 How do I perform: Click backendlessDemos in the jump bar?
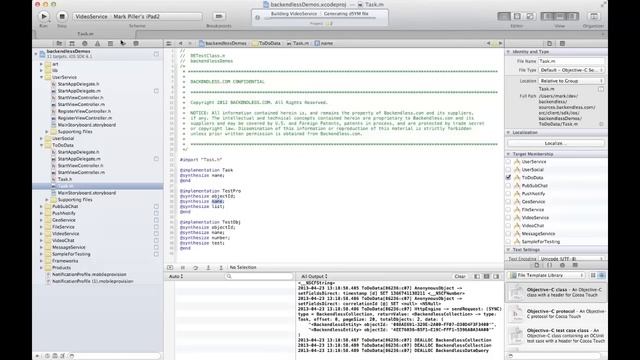[223, 43]
